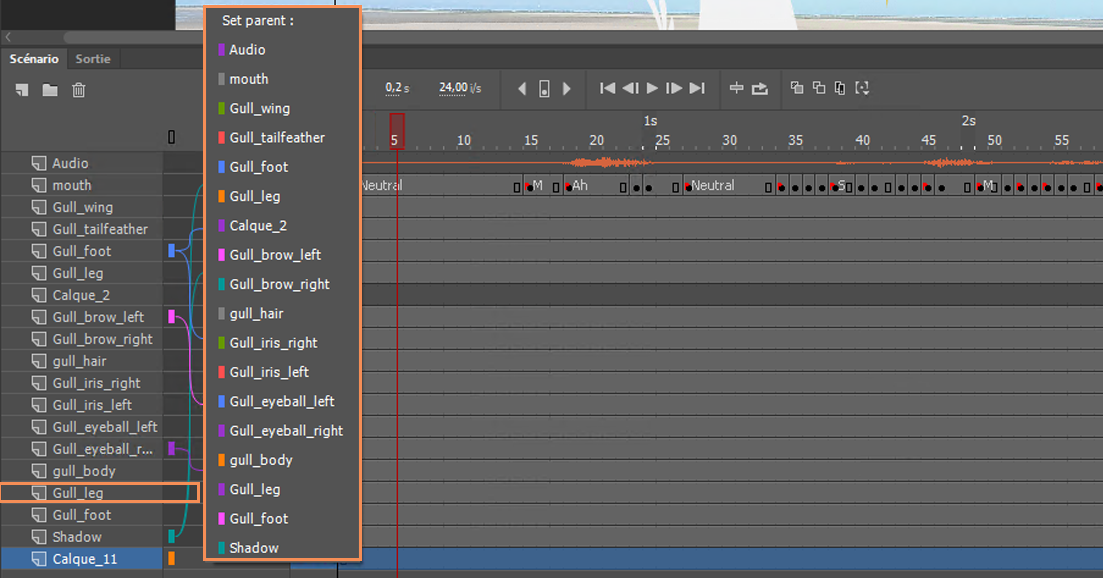The image size is (1103, 578).
Task: Select the Gull_brow_right layer row
Action: pyautogui.click(x=82, y=339)
